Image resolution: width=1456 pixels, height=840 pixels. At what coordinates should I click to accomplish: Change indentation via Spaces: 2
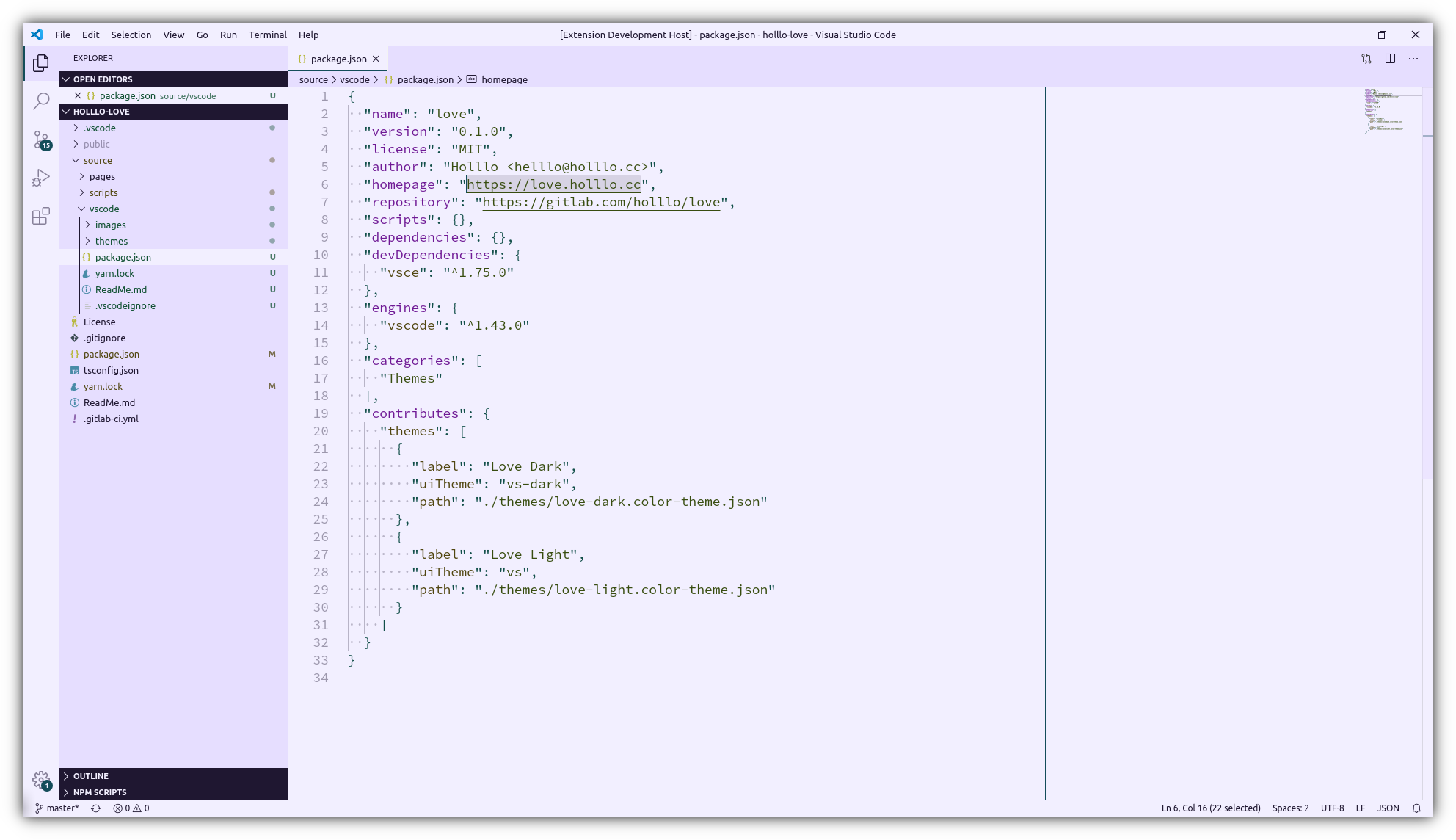(1290, 808)
